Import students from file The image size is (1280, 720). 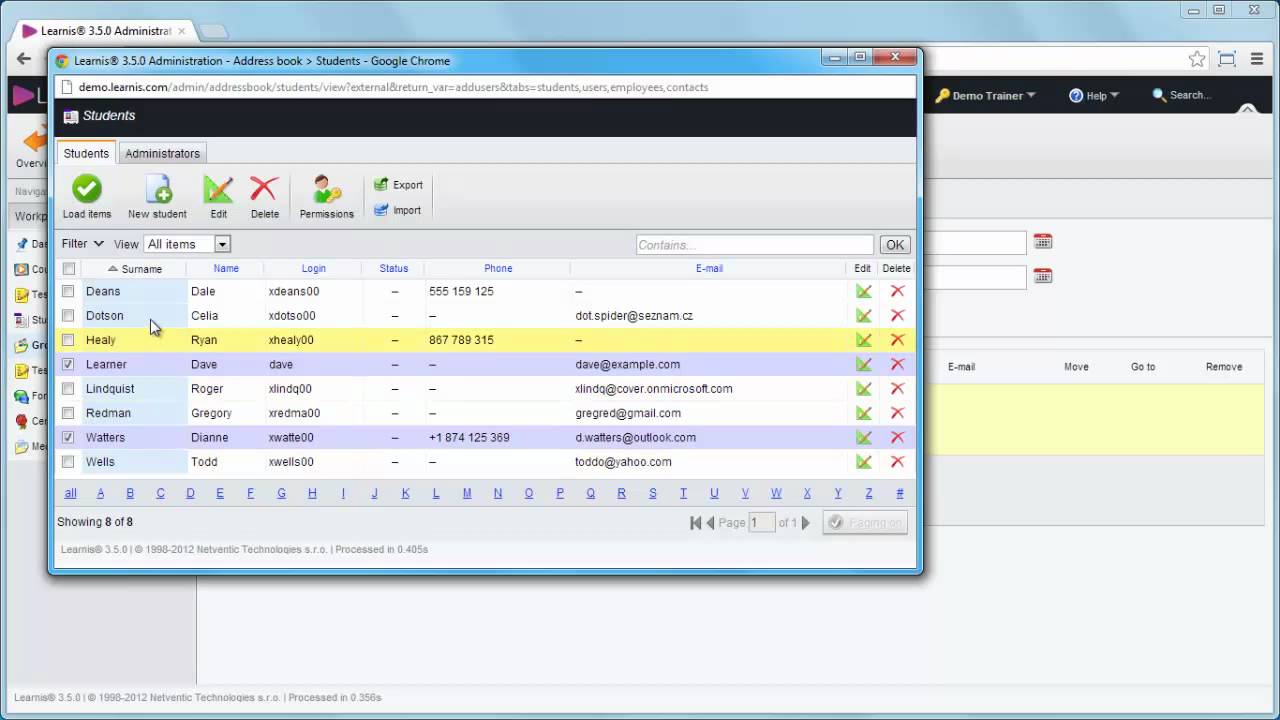397,210
